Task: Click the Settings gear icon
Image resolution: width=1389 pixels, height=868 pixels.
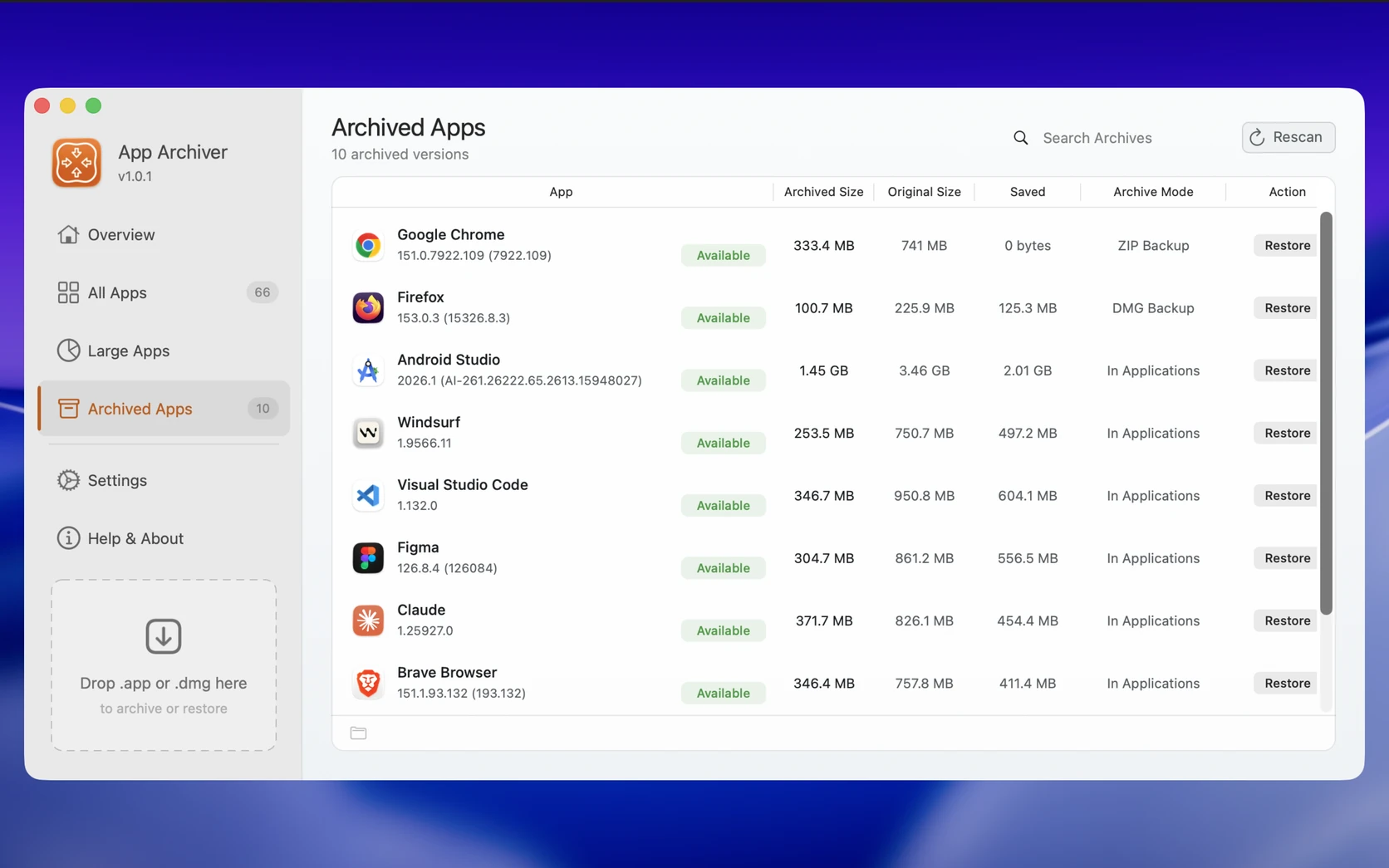Action: (68, 480)
